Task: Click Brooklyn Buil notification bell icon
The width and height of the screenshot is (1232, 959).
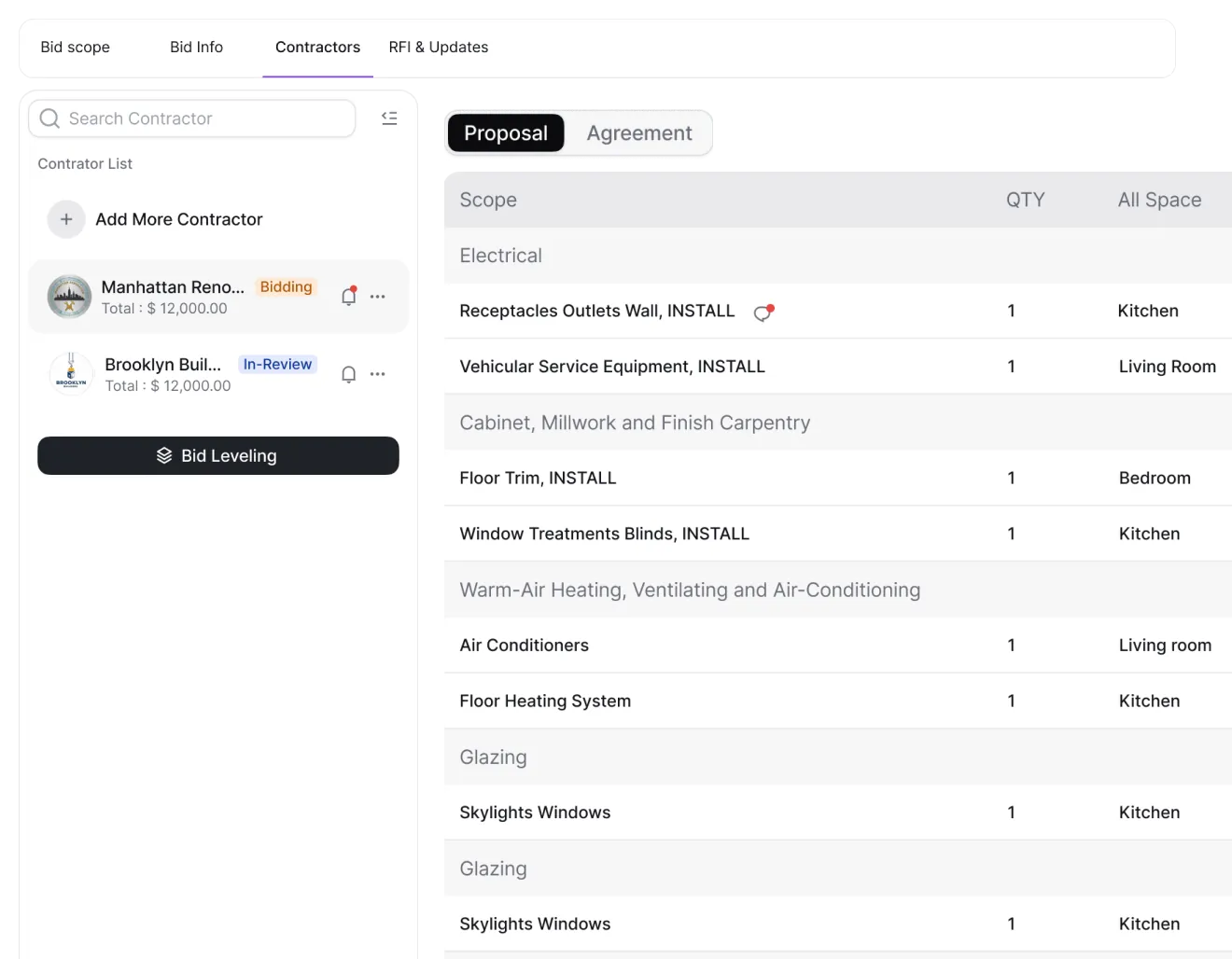Action: pyautogui.click(x=349, y=374)
